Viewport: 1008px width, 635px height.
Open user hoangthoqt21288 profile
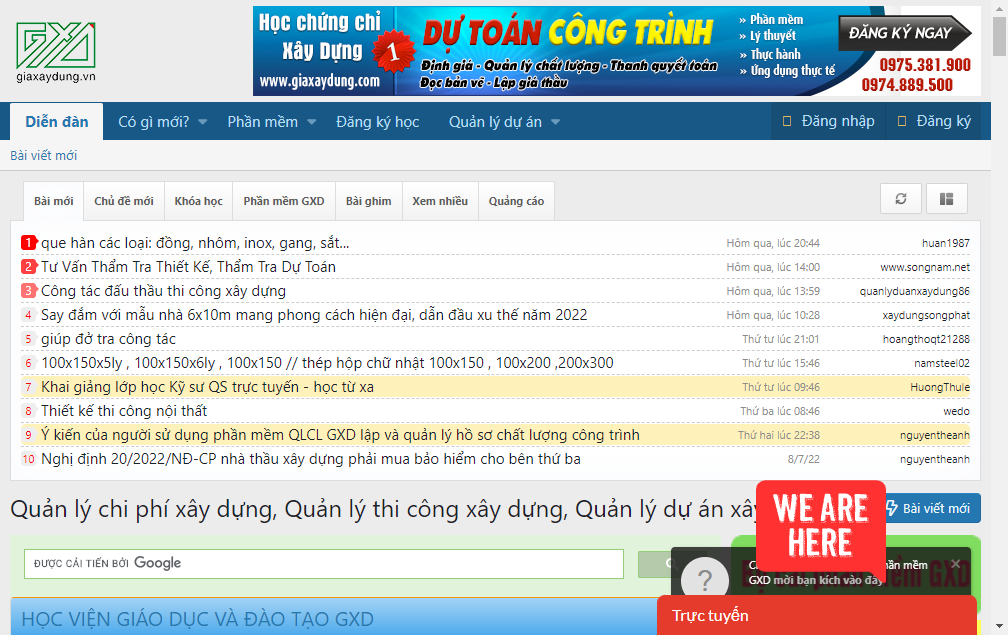926,339
